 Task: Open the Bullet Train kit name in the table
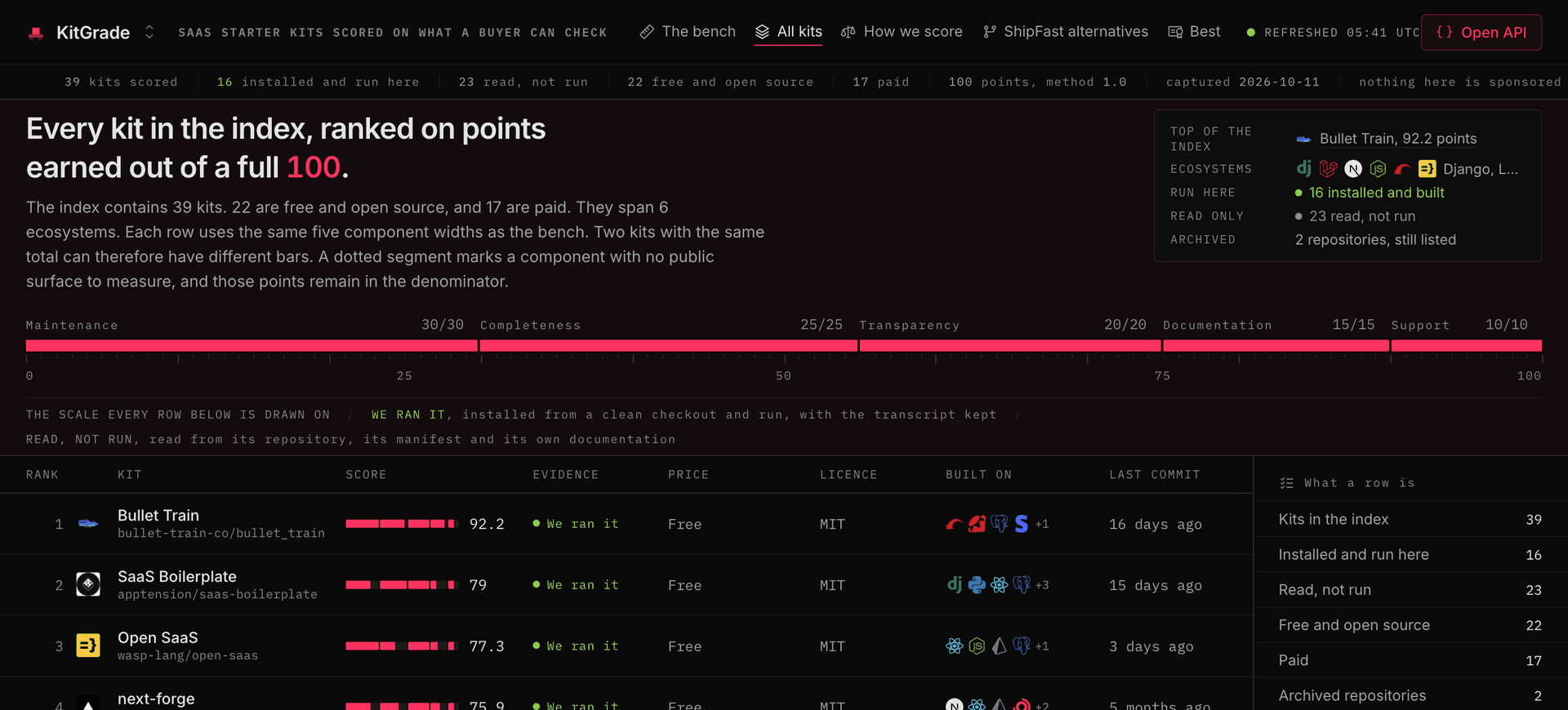tap(158, 515)
